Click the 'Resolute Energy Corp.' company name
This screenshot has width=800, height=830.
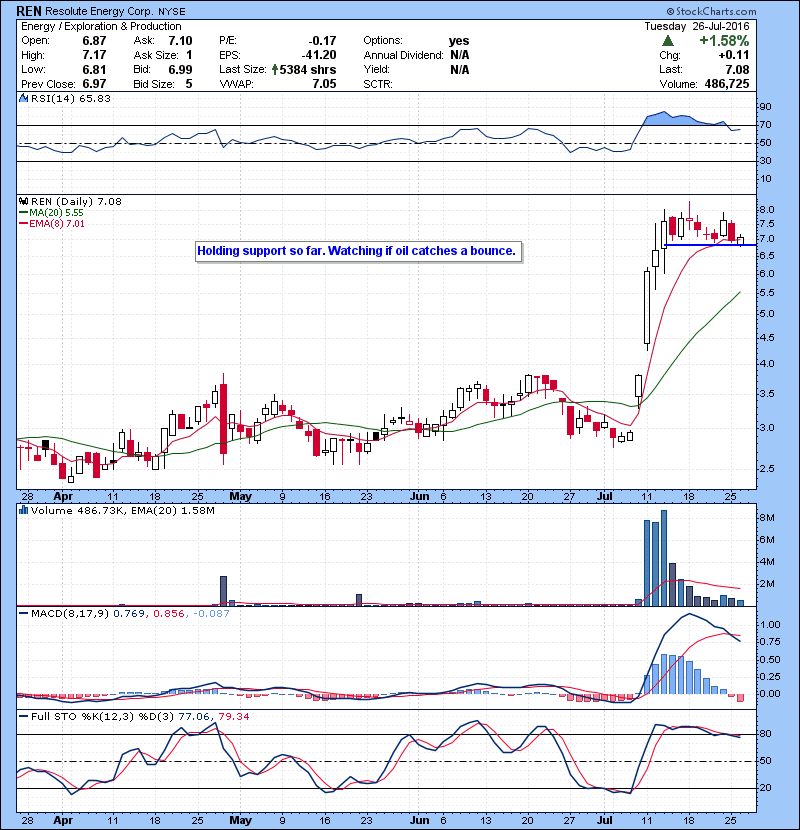click(x=100, y=11)
